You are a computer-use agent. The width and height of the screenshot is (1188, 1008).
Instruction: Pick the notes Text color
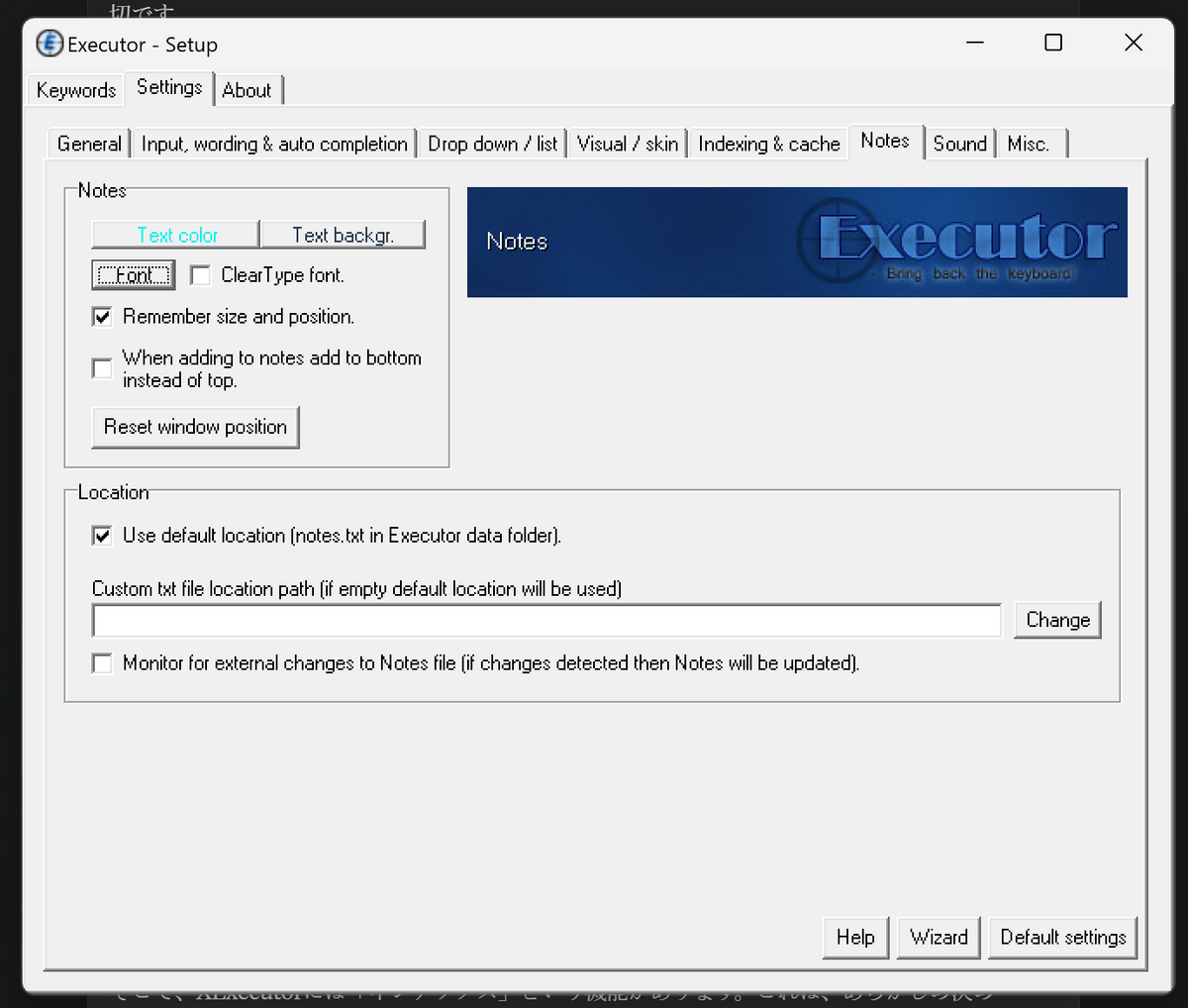[176, 235]
